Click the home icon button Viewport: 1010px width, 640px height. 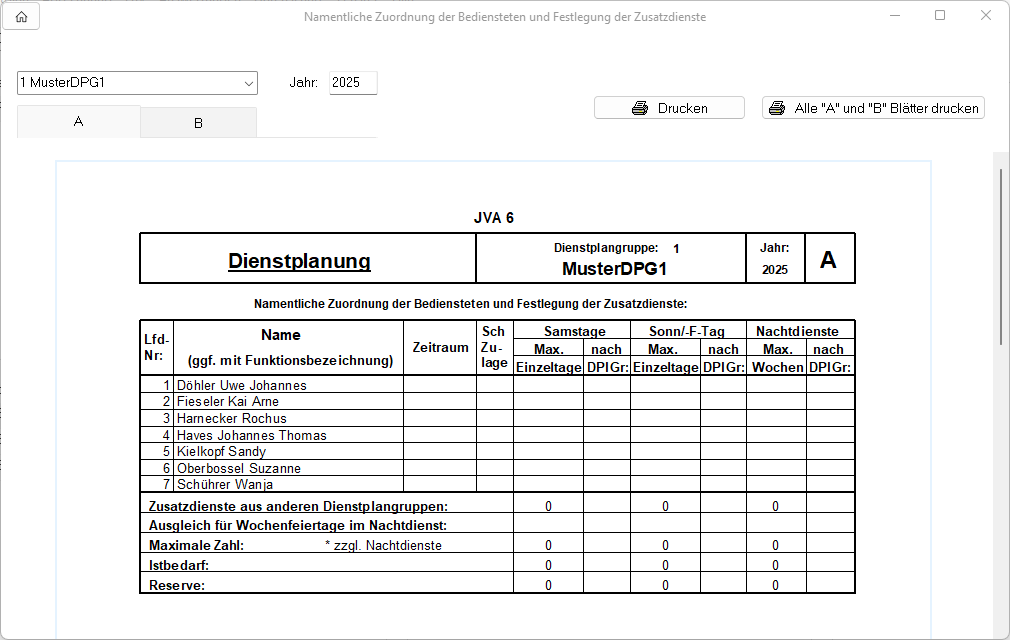(x=21, y=17)
